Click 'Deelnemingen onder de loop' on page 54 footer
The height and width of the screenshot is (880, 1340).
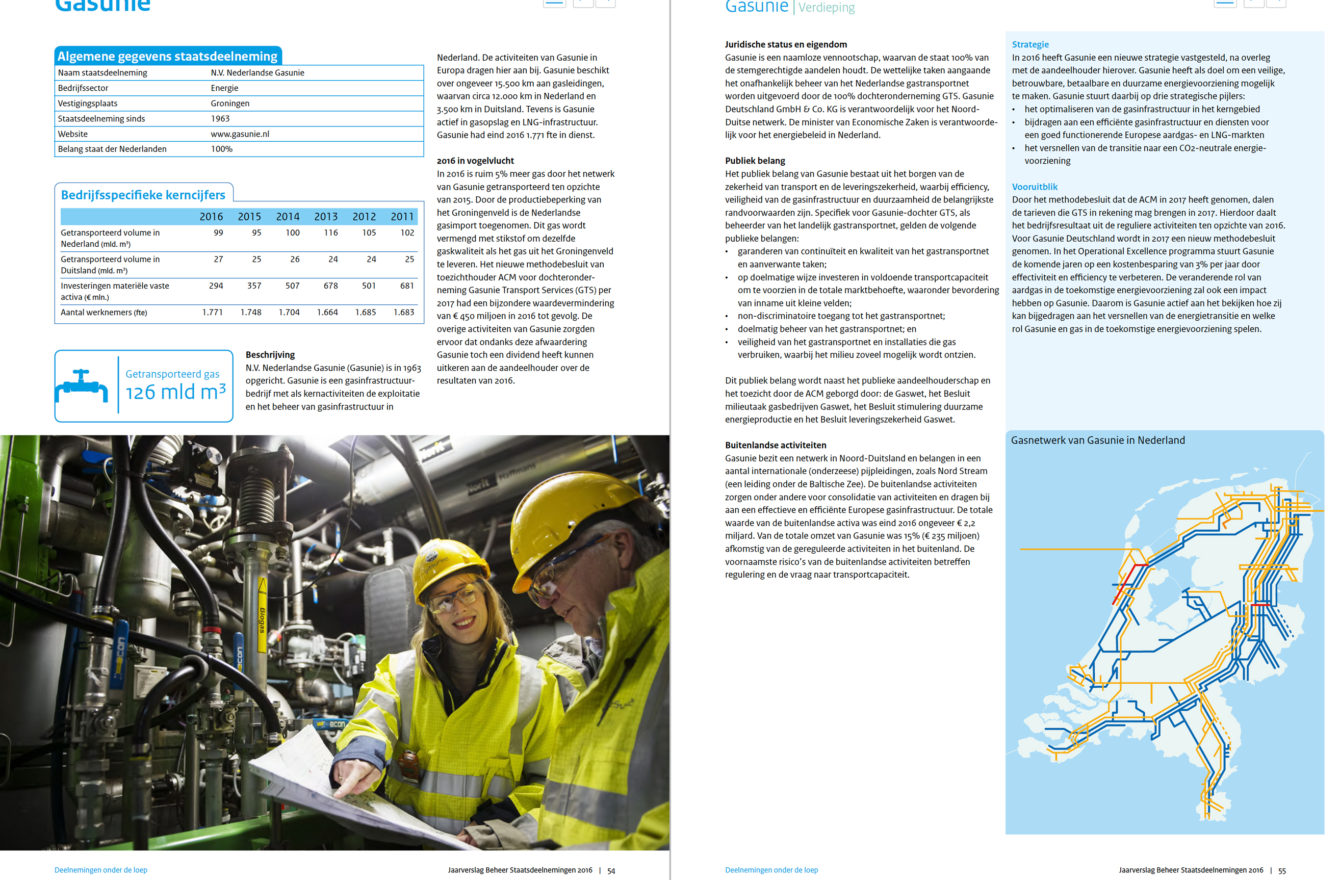tap(100, 870)
